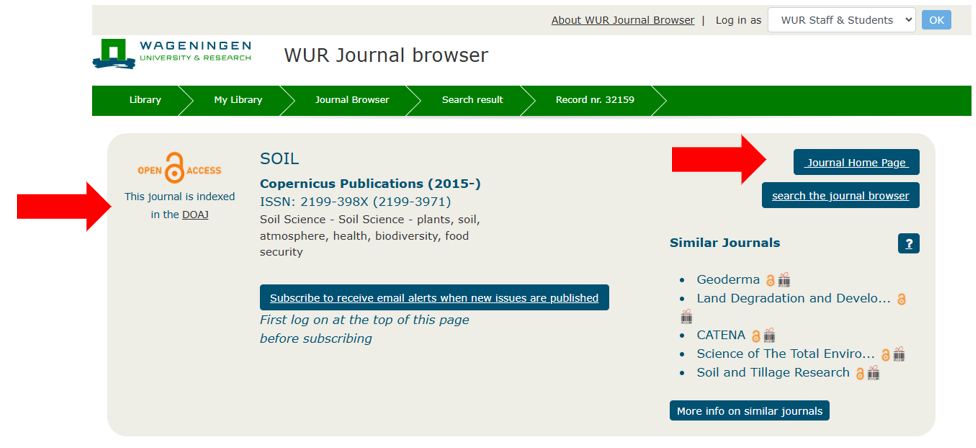Go to Library breadcrumb tab
Image resolution: width=976 pixels, height=448 pixels.
coord(144,100)
